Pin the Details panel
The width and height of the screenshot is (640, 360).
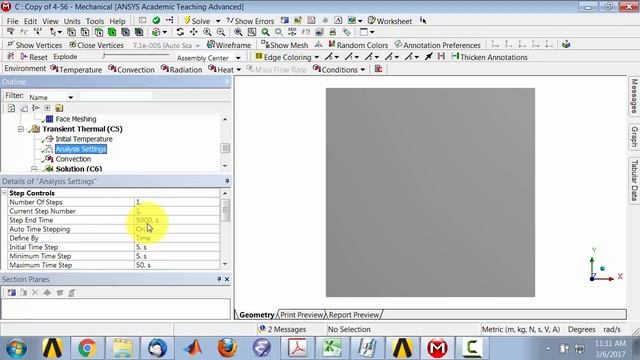[x=227, y=181]
